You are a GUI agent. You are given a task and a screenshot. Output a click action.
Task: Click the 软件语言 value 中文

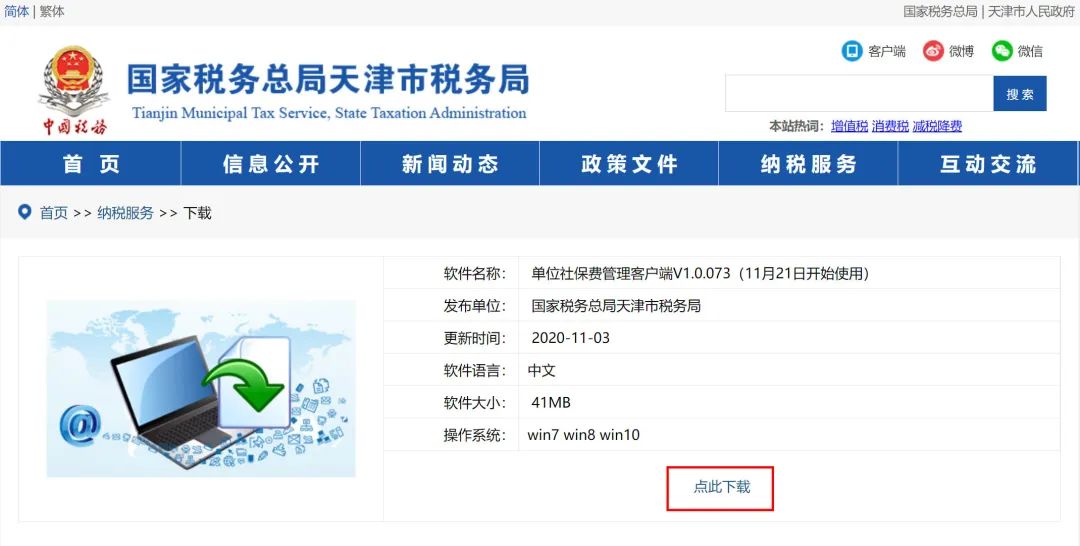click(541, 370)
